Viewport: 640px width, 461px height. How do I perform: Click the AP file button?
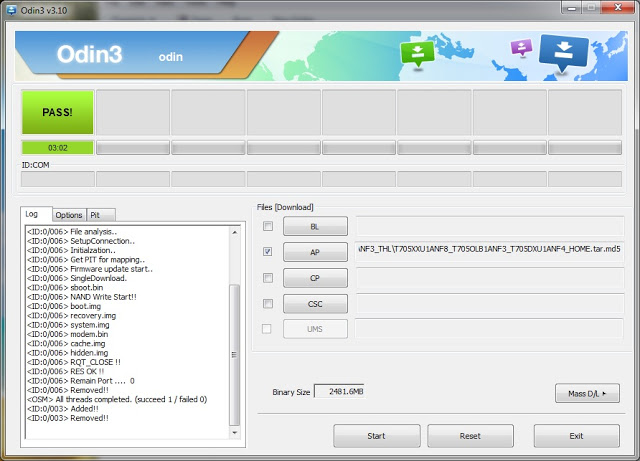tap(315, 252)
